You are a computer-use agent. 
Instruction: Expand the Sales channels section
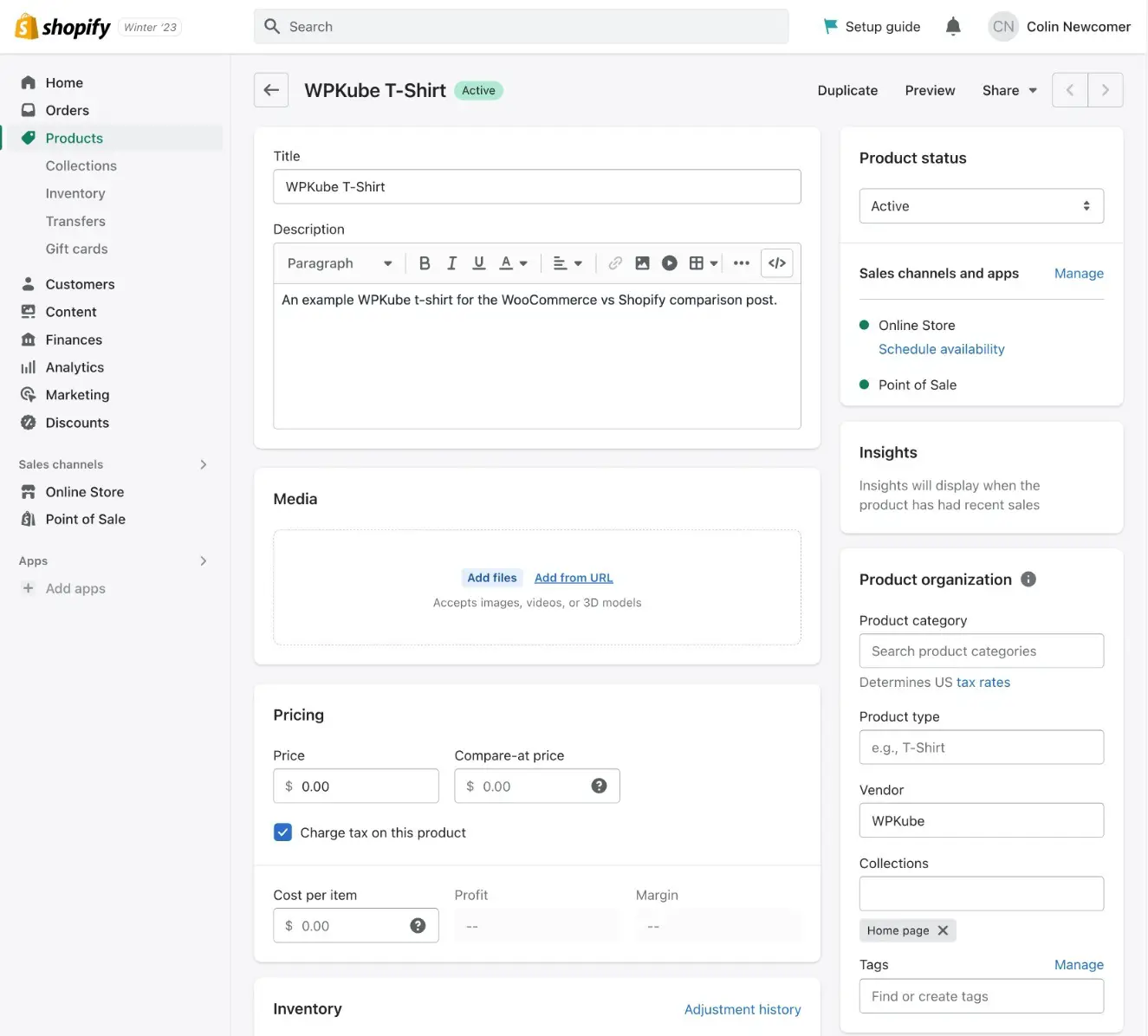[x=204, y=464]
